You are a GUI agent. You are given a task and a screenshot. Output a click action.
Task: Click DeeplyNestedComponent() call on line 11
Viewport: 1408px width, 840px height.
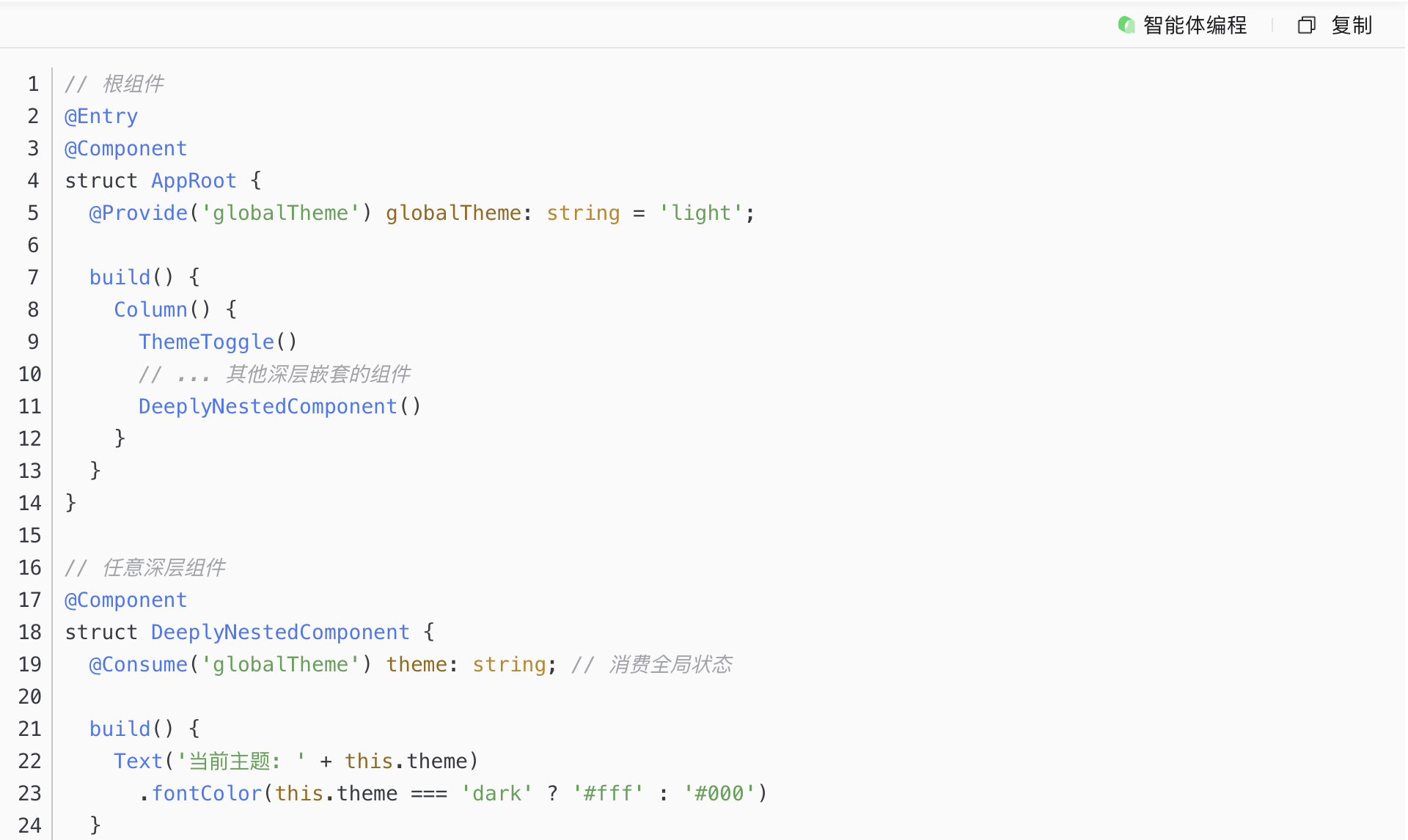coord(279,407)
